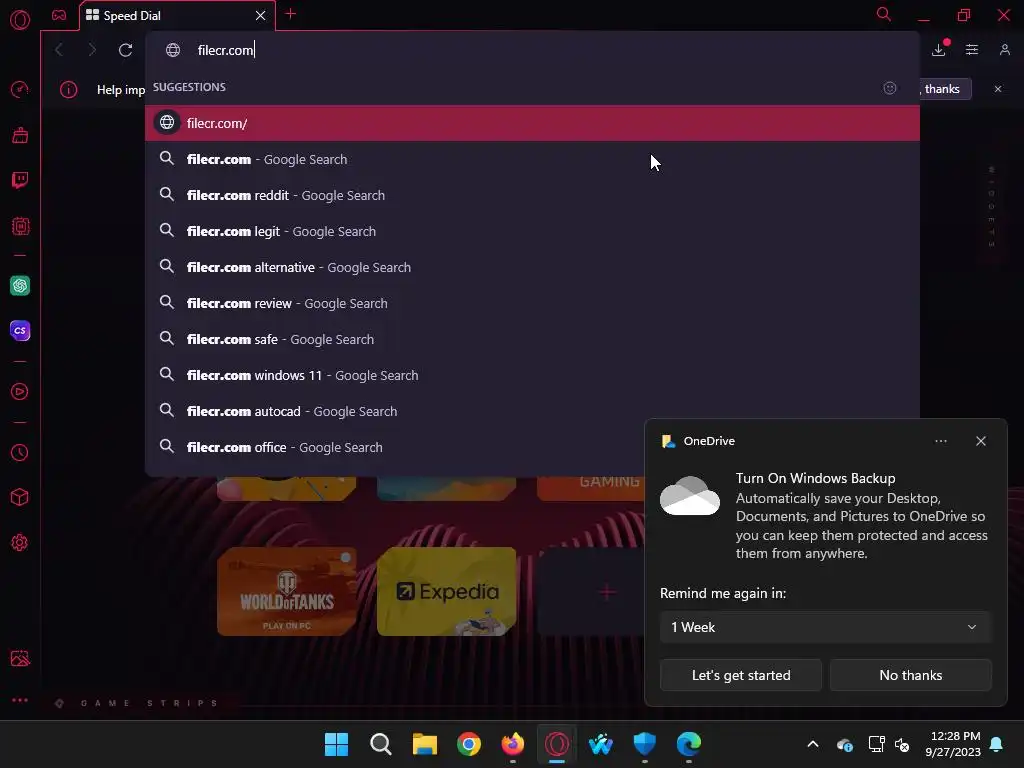
Task: Open the downloads icon in toolbar
Action: coord(939,49)
